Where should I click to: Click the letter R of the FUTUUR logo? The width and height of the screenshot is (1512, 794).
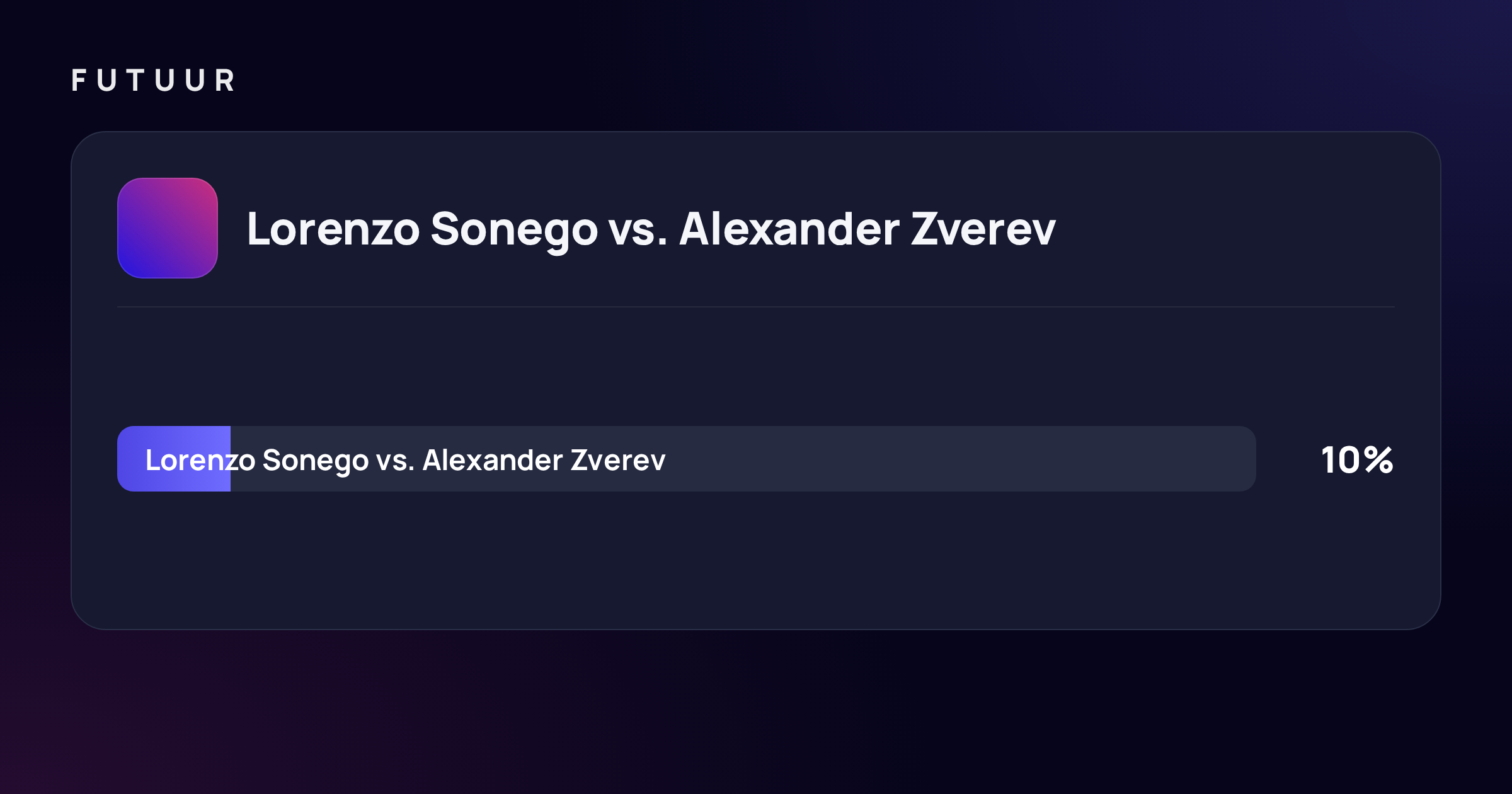tap(225, 81)
